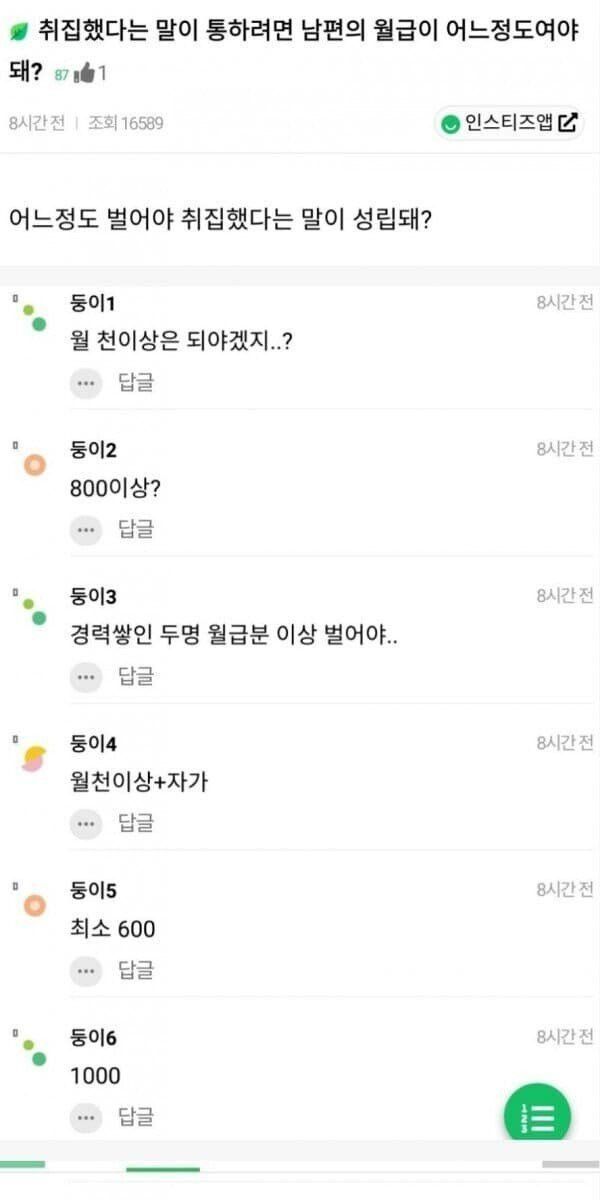The height and width of the screenshot is (1200, 600).
Task: Open the more options icon under 둥이6
Action: pos(86,1116)
